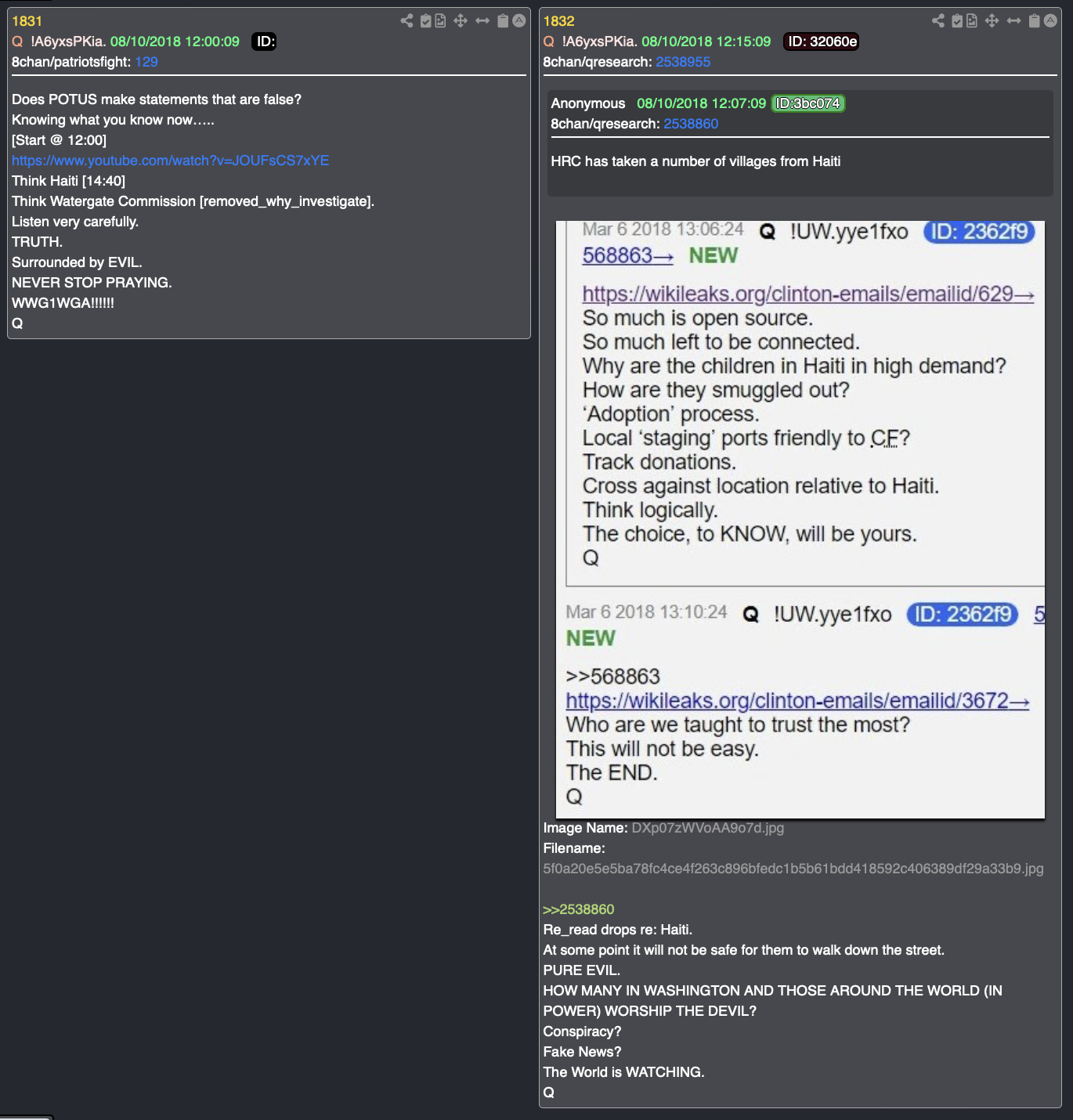Screen dimensions: 1073x1120
Task: Open patriotsfight post number 129 link
Action: [x=146, y=62]
